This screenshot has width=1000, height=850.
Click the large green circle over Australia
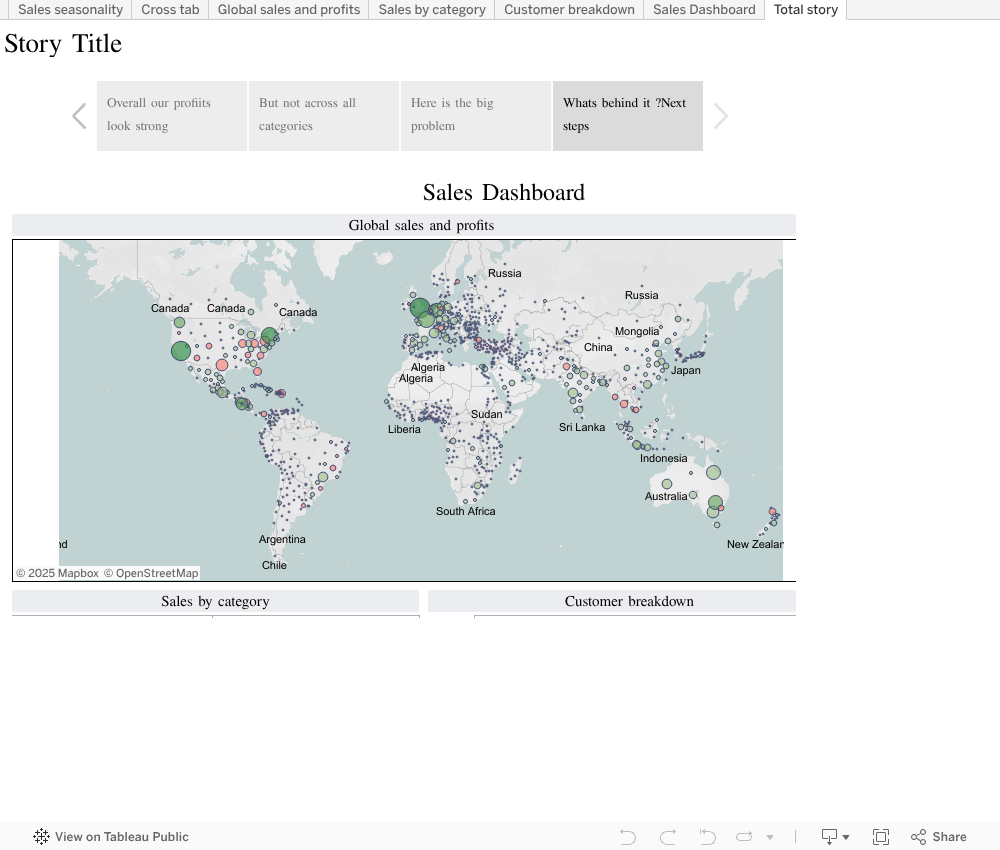coord(715,503)
